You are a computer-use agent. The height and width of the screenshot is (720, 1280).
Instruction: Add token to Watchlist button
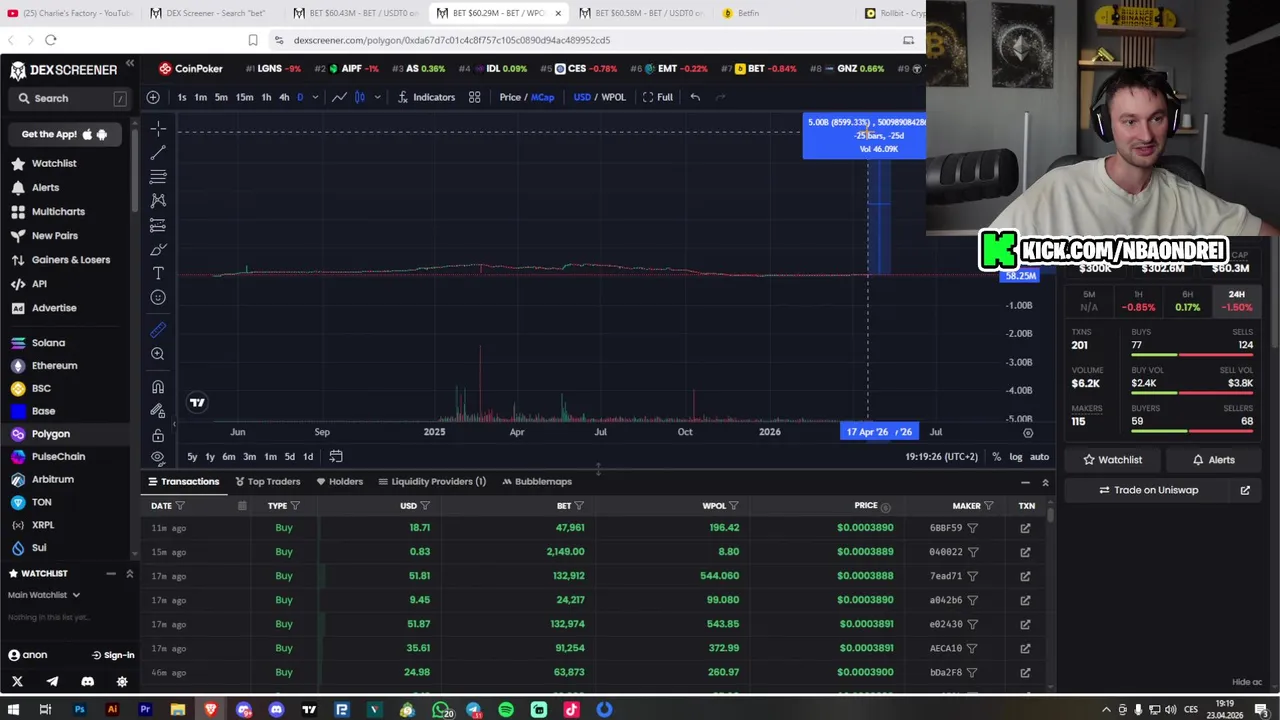[x=1112, y=460]
